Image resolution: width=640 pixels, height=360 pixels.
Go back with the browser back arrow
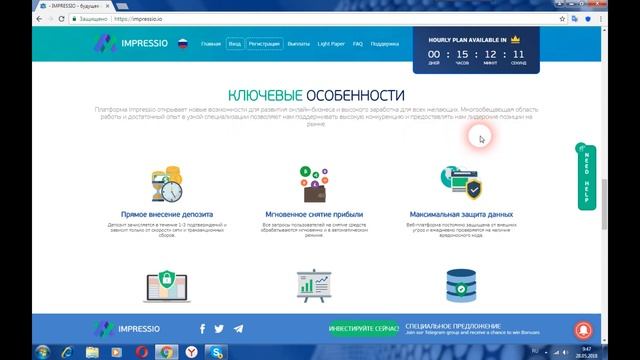39,19
